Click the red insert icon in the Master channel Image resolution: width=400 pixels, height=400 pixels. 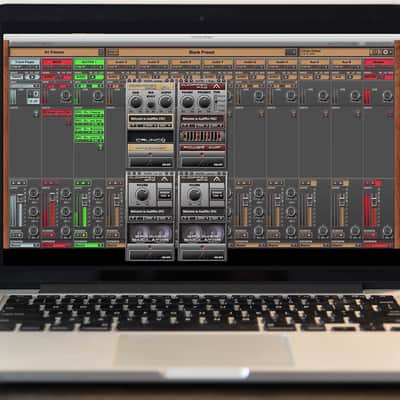[x=390, y=114]
